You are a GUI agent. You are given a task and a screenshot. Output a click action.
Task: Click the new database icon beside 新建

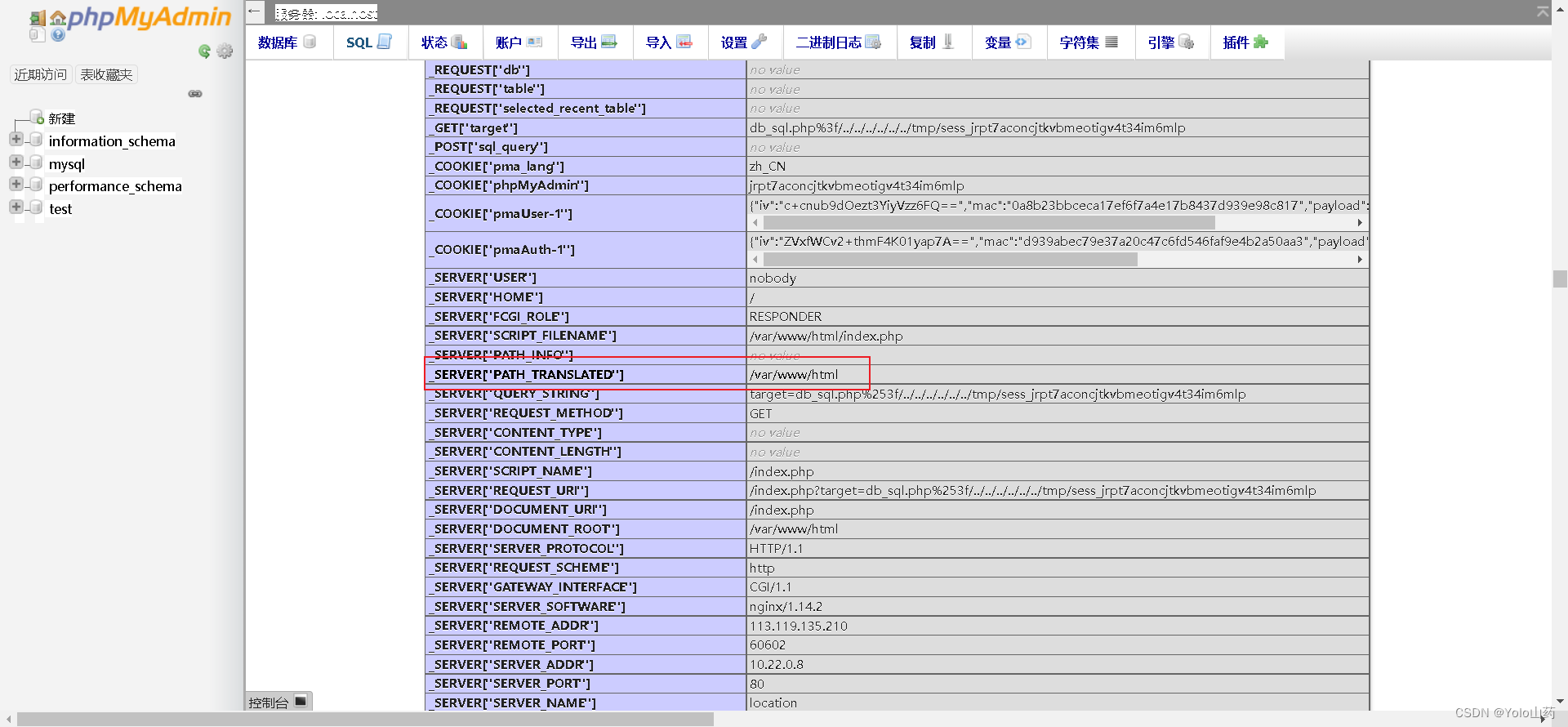tap(37, 118)
